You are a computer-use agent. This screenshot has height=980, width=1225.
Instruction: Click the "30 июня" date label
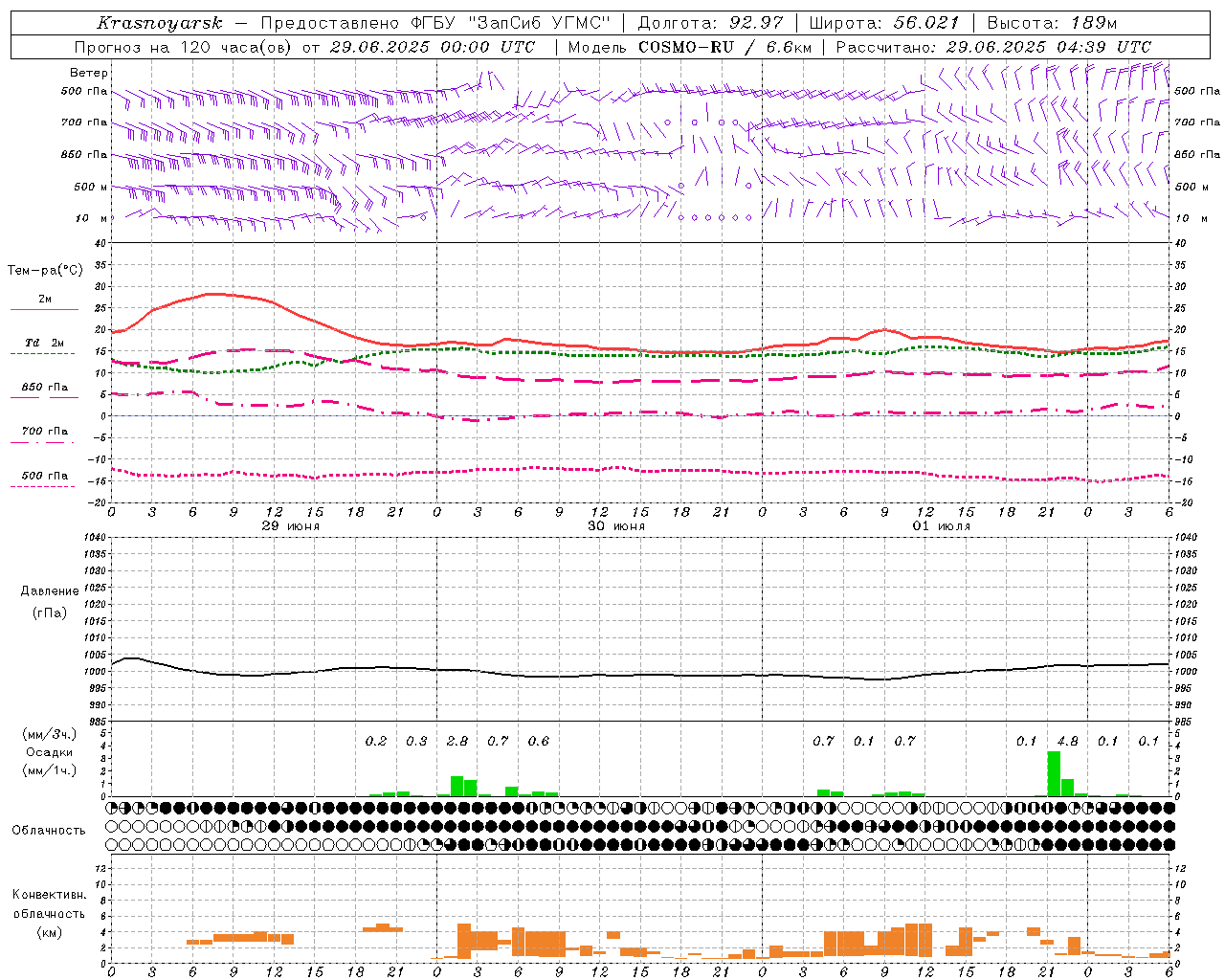[616, 526]
